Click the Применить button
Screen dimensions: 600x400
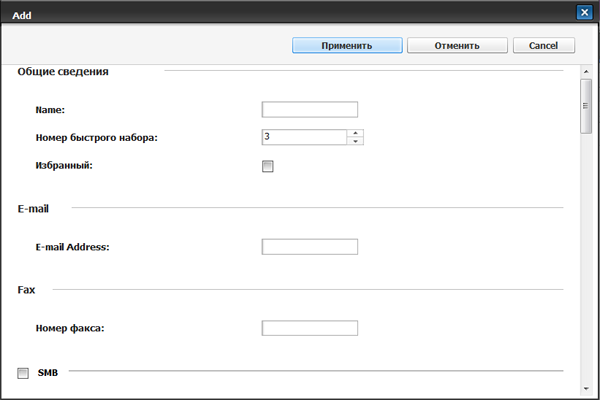coord(347,45)
